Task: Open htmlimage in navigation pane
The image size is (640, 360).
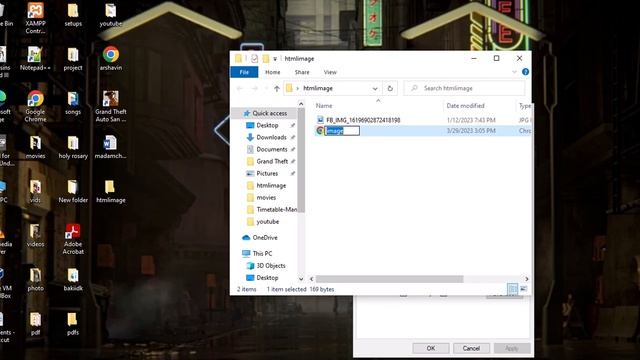Action: click(x=271, y=185)
